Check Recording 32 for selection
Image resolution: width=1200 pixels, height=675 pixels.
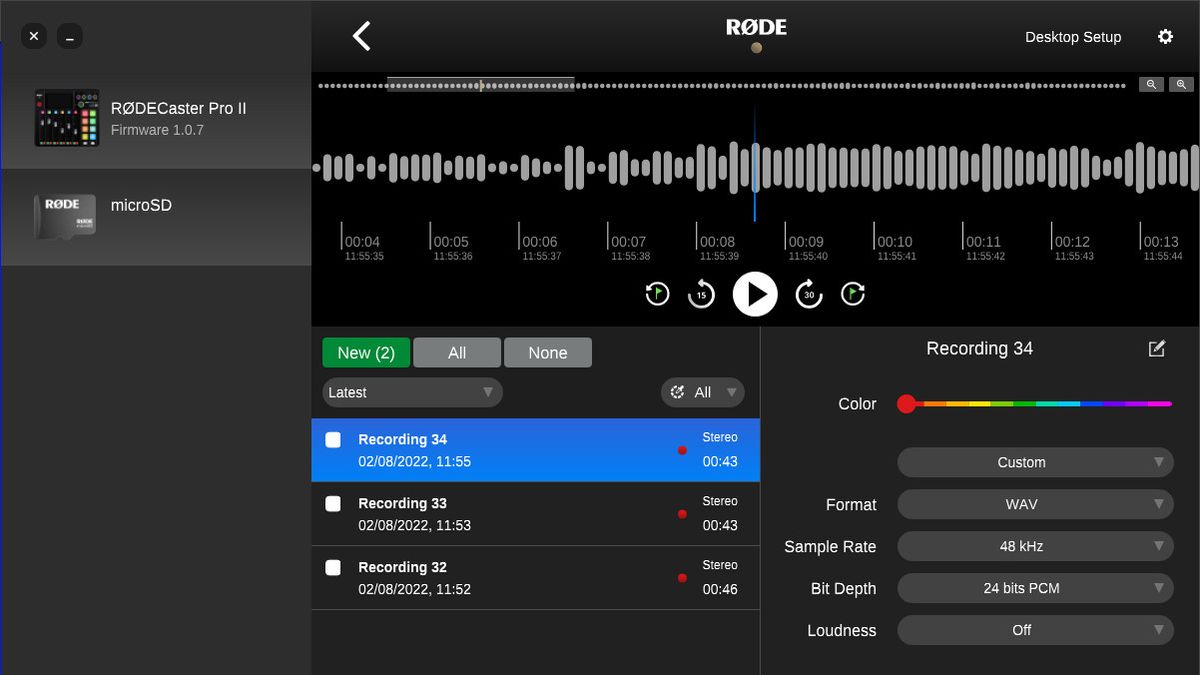tap(333, 567)
